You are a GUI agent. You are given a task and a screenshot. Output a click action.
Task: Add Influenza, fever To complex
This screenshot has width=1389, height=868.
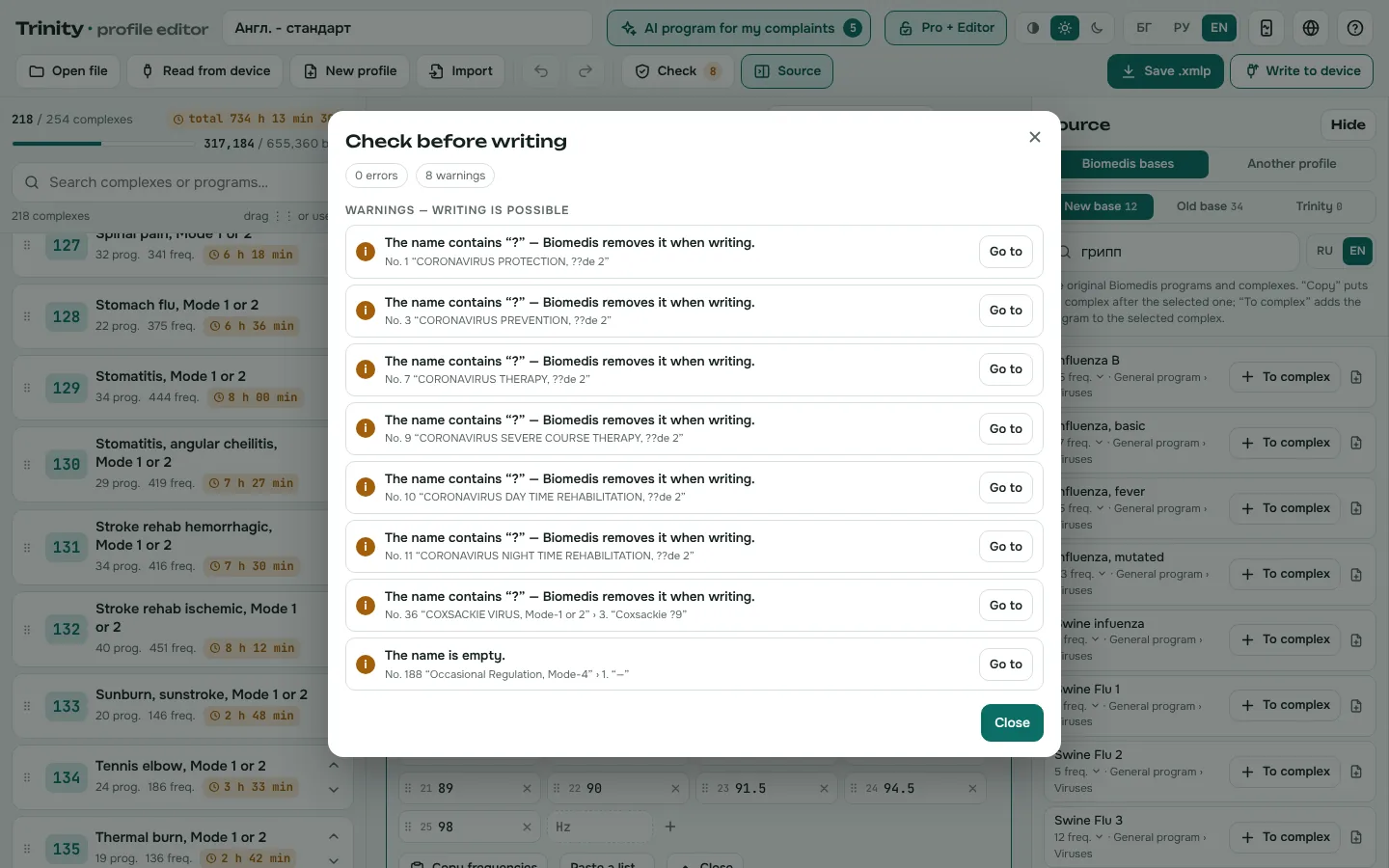point(1285,508)
